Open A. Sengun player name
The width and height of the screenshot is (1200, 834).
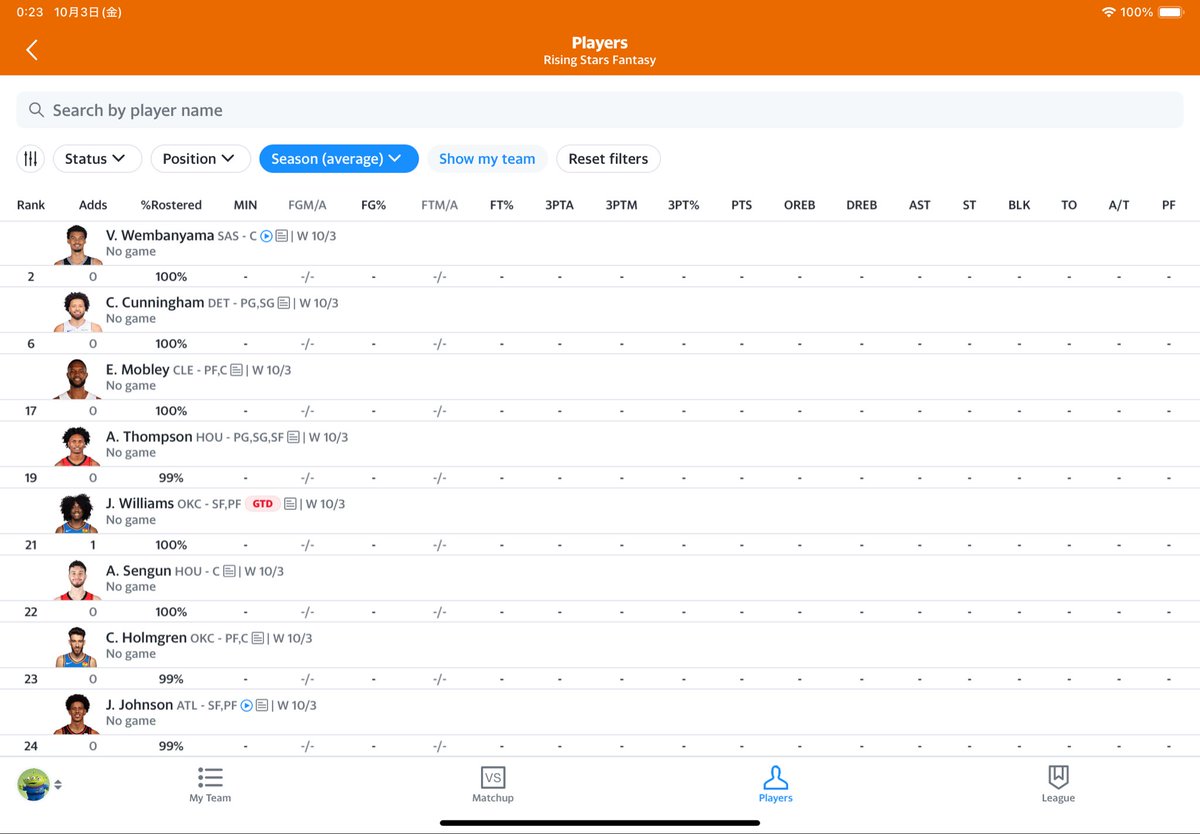click(x=139, y=571)
